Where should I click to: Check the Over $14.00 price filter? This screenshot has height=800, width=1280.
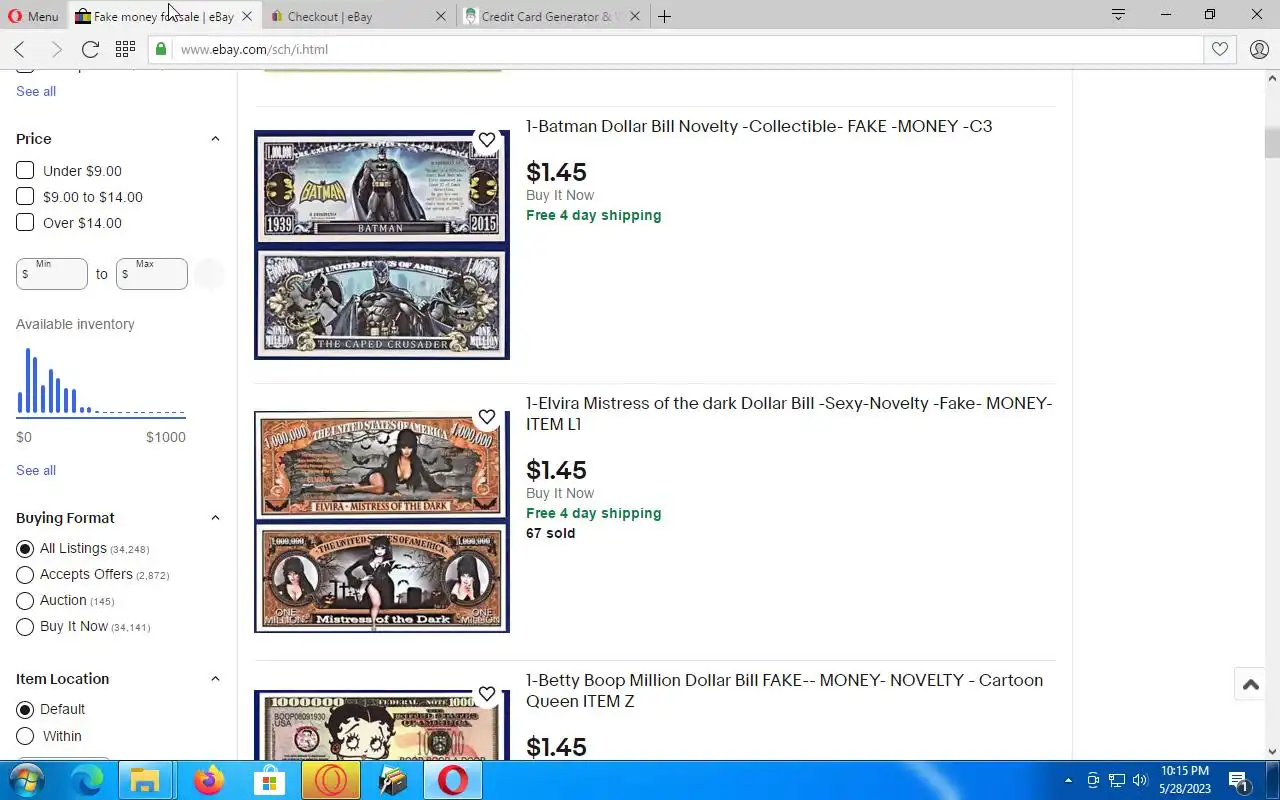(25, 223)
